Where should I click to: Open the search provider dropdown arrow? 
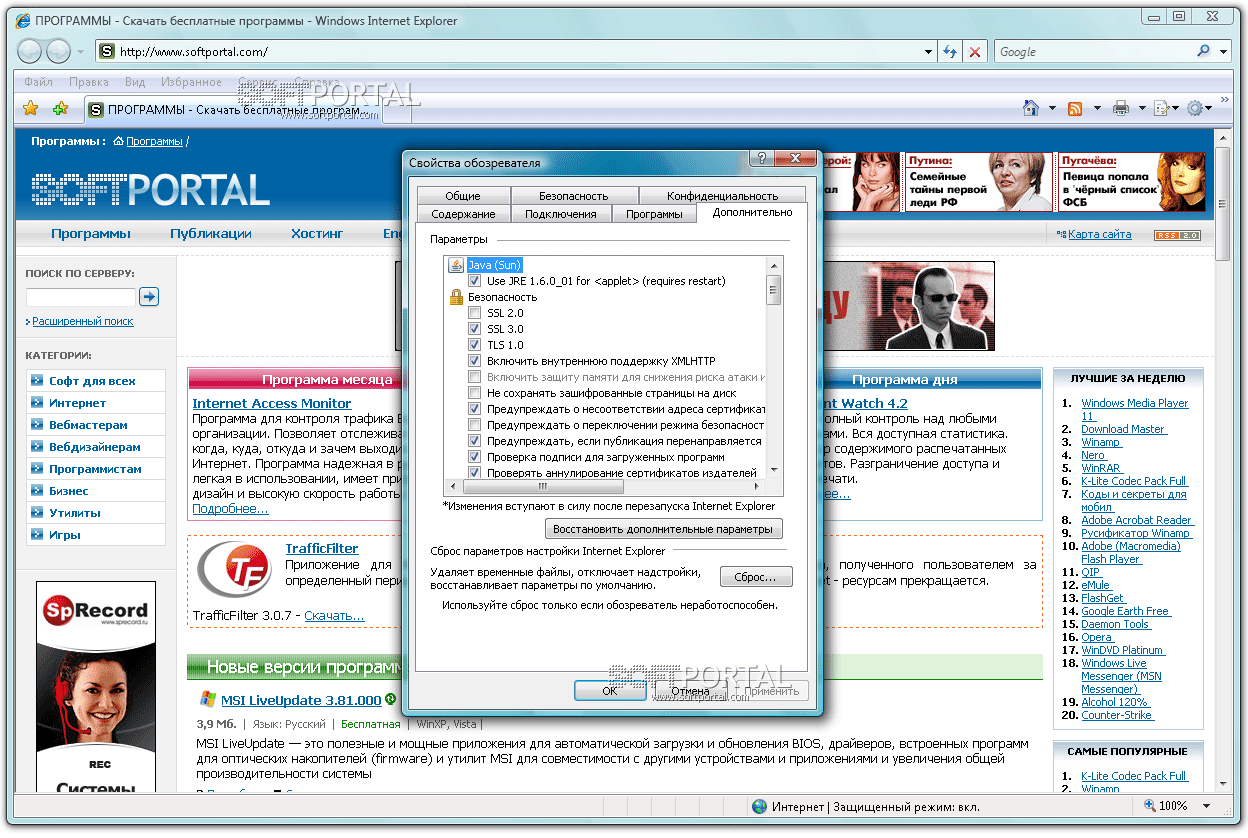tap(1223, 52)
